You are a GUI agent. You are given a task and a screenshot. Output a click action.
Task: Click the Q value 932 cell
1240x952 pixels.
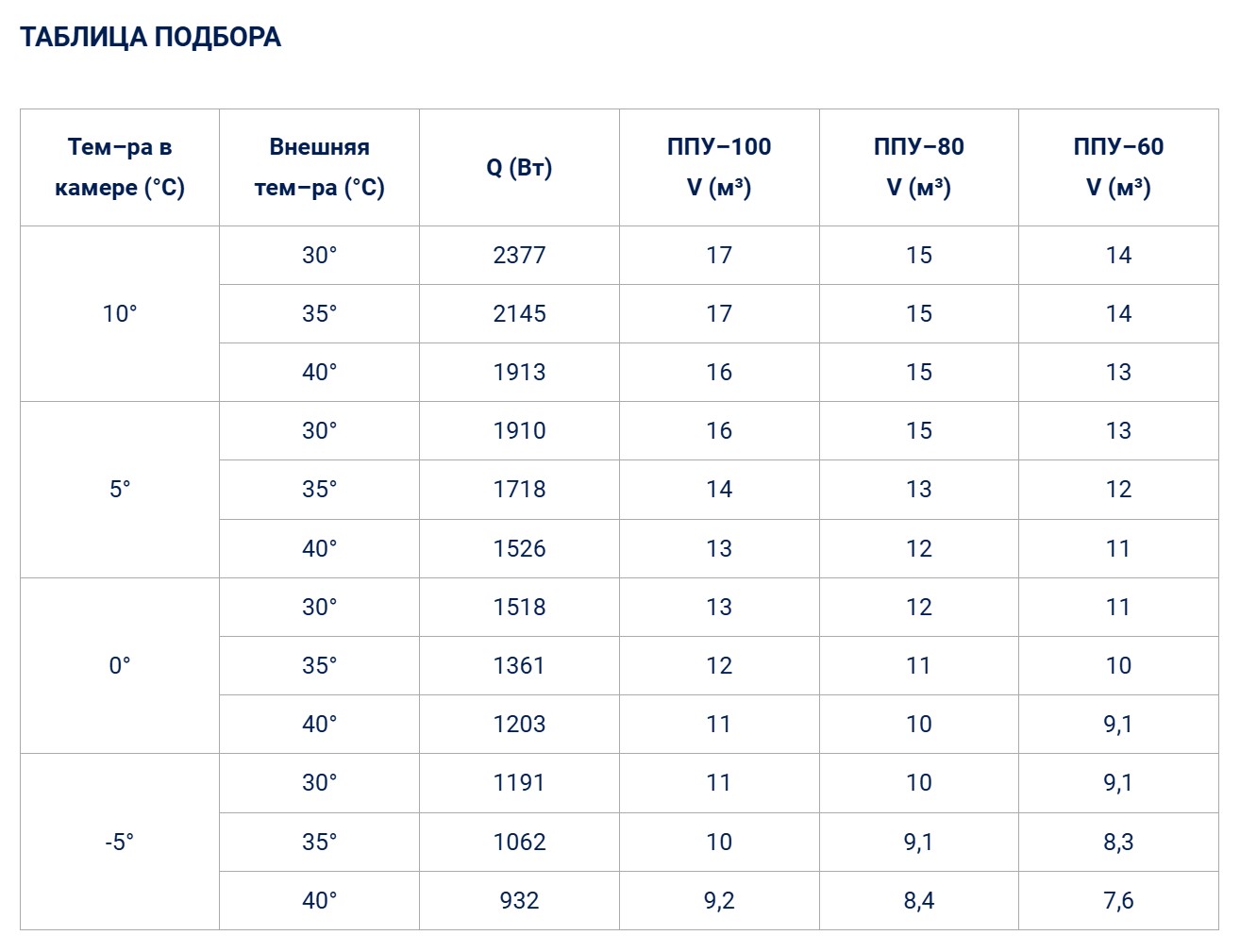click(519, 901)
